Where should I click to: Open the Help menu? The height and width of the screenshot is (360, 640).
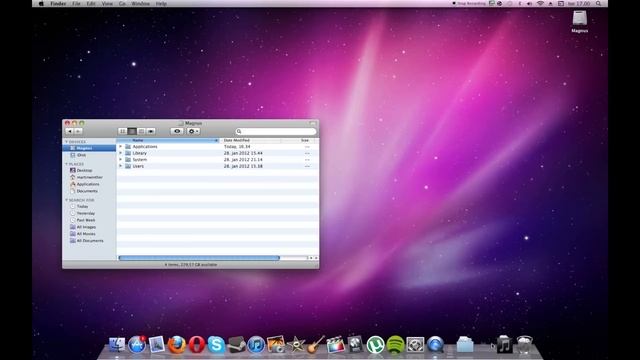161,4
